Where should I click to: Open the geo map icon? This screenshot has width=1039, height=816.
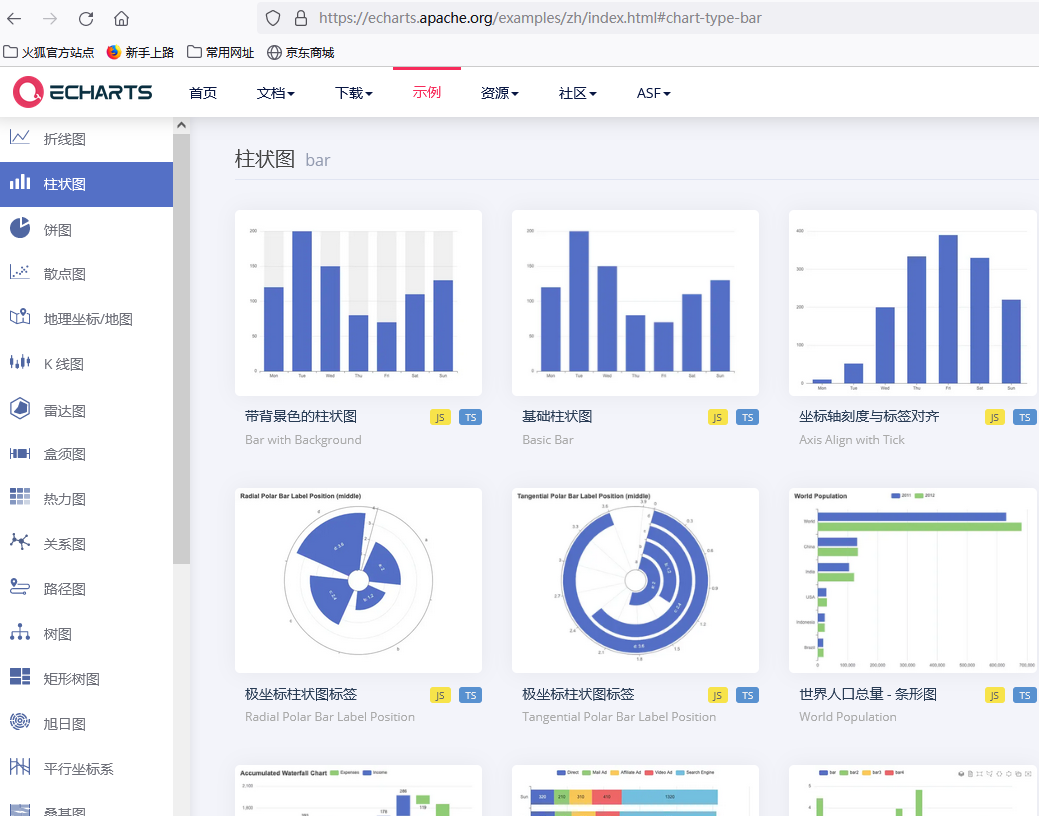[20, 317]
